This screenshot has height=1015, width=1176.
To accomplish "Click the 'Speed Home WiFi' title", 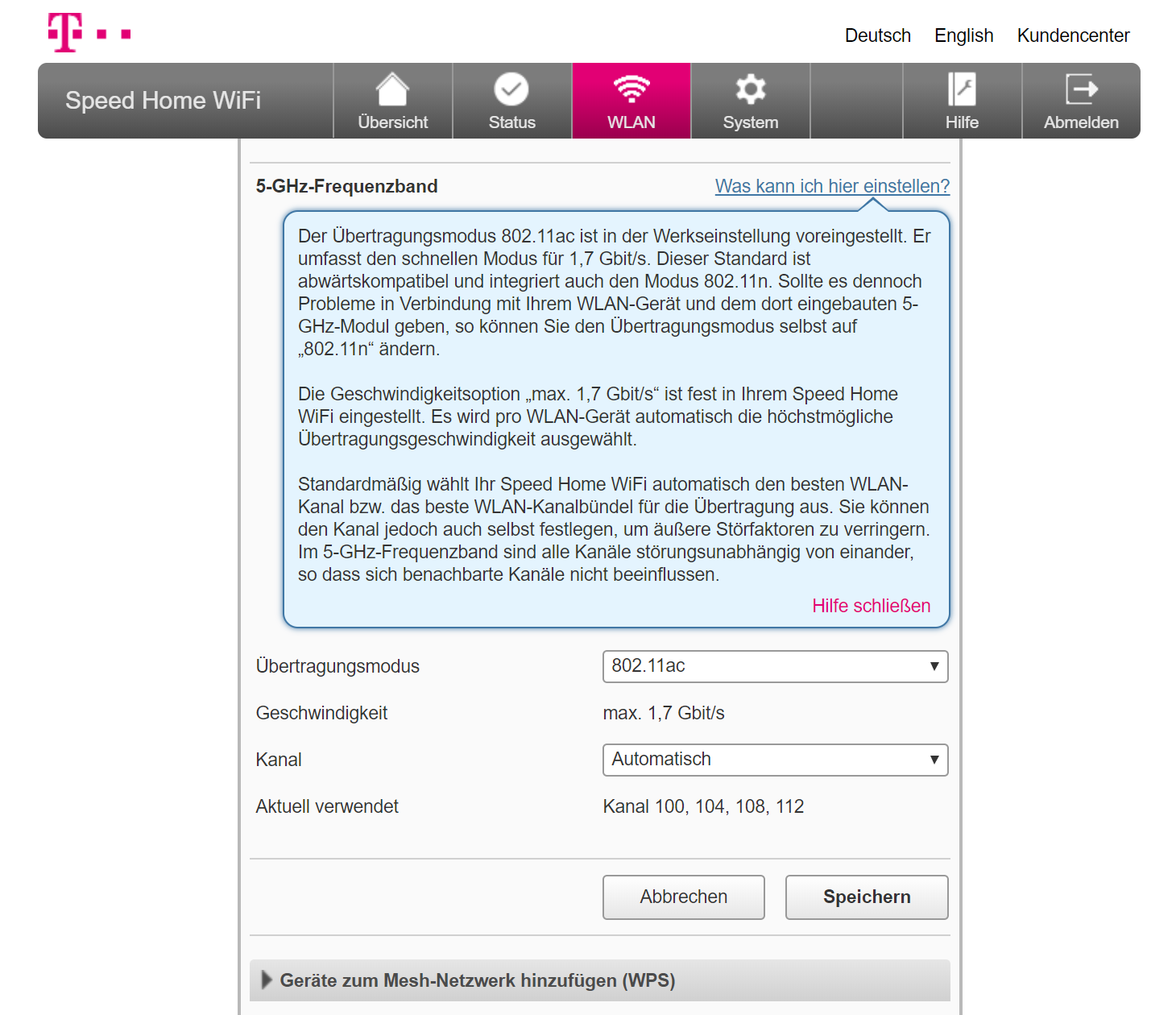I will pos(163,101).
